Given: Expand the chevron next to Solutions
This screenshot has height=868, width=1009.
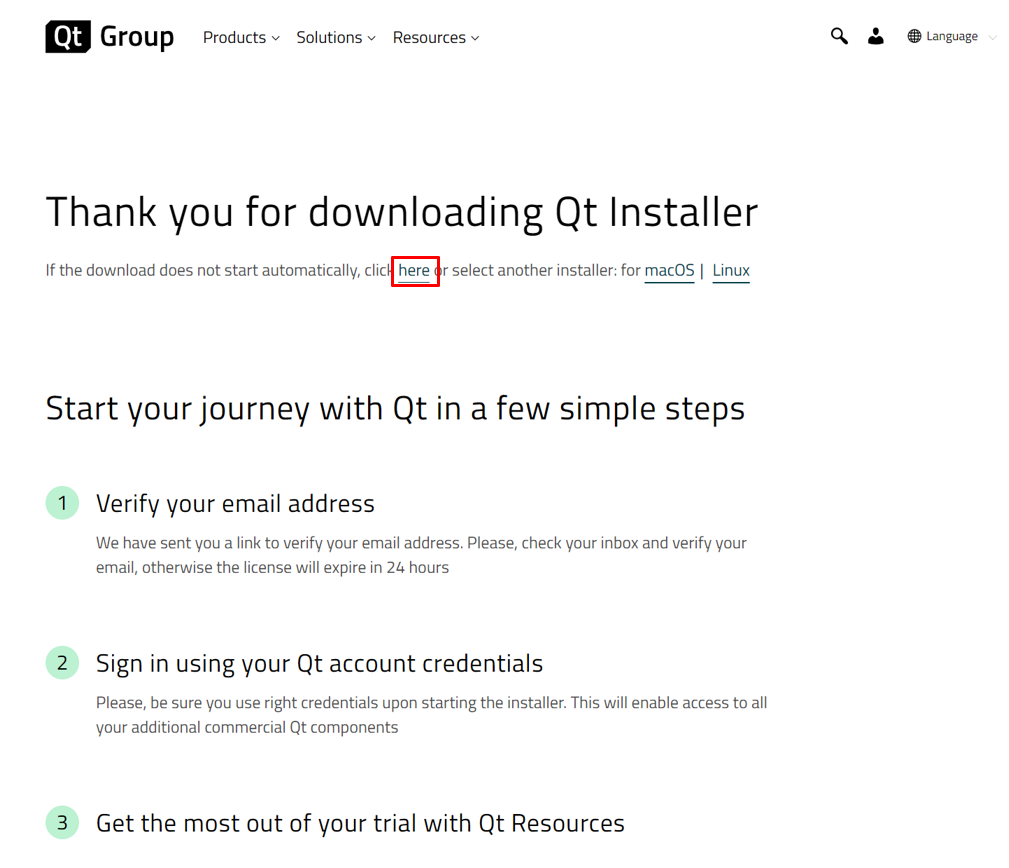Looking at the screenshot, I should coord(371,38).
